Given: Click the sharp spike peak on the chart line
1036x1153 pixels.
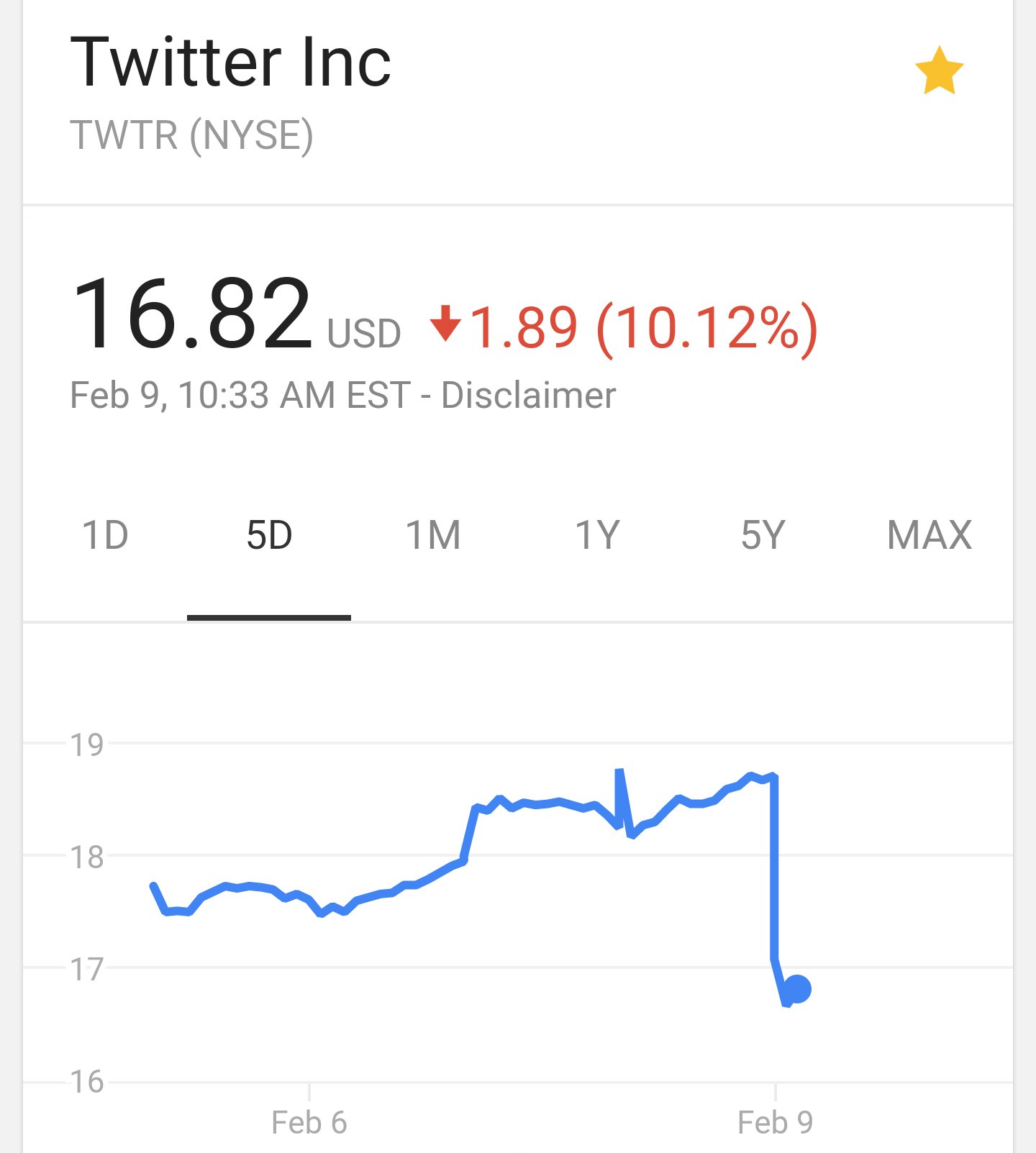Looking at the screenshot, I should tap(619, 771).
